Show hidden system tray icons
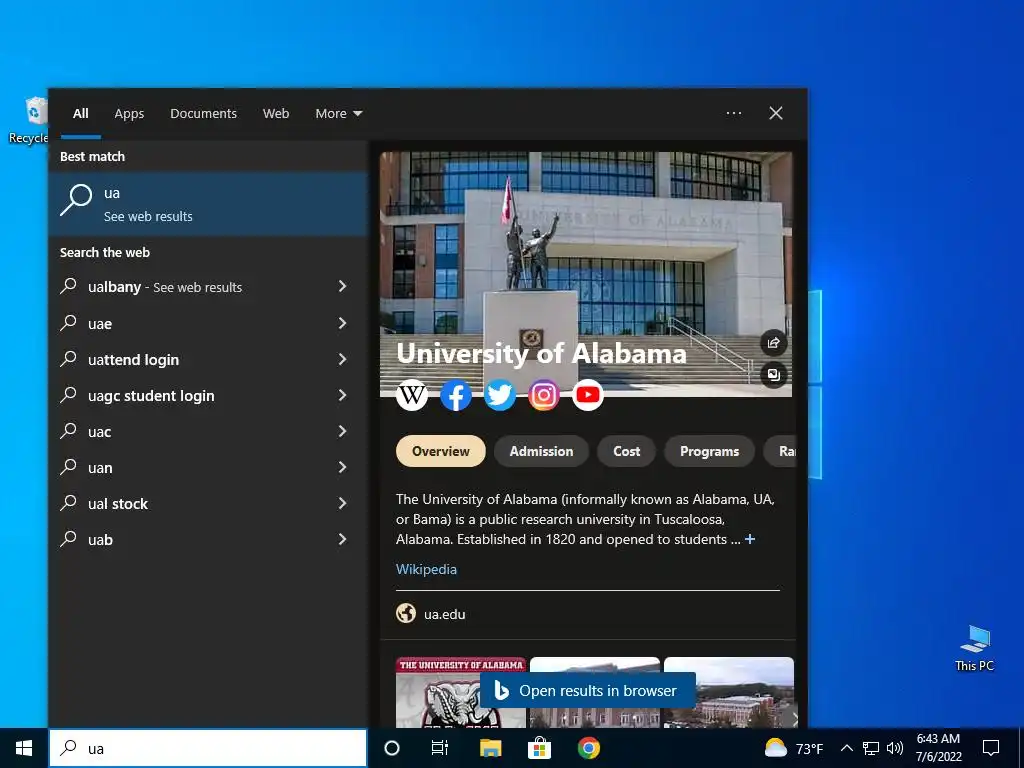Viewport: 1024px width, 768px height. (846, 748)
